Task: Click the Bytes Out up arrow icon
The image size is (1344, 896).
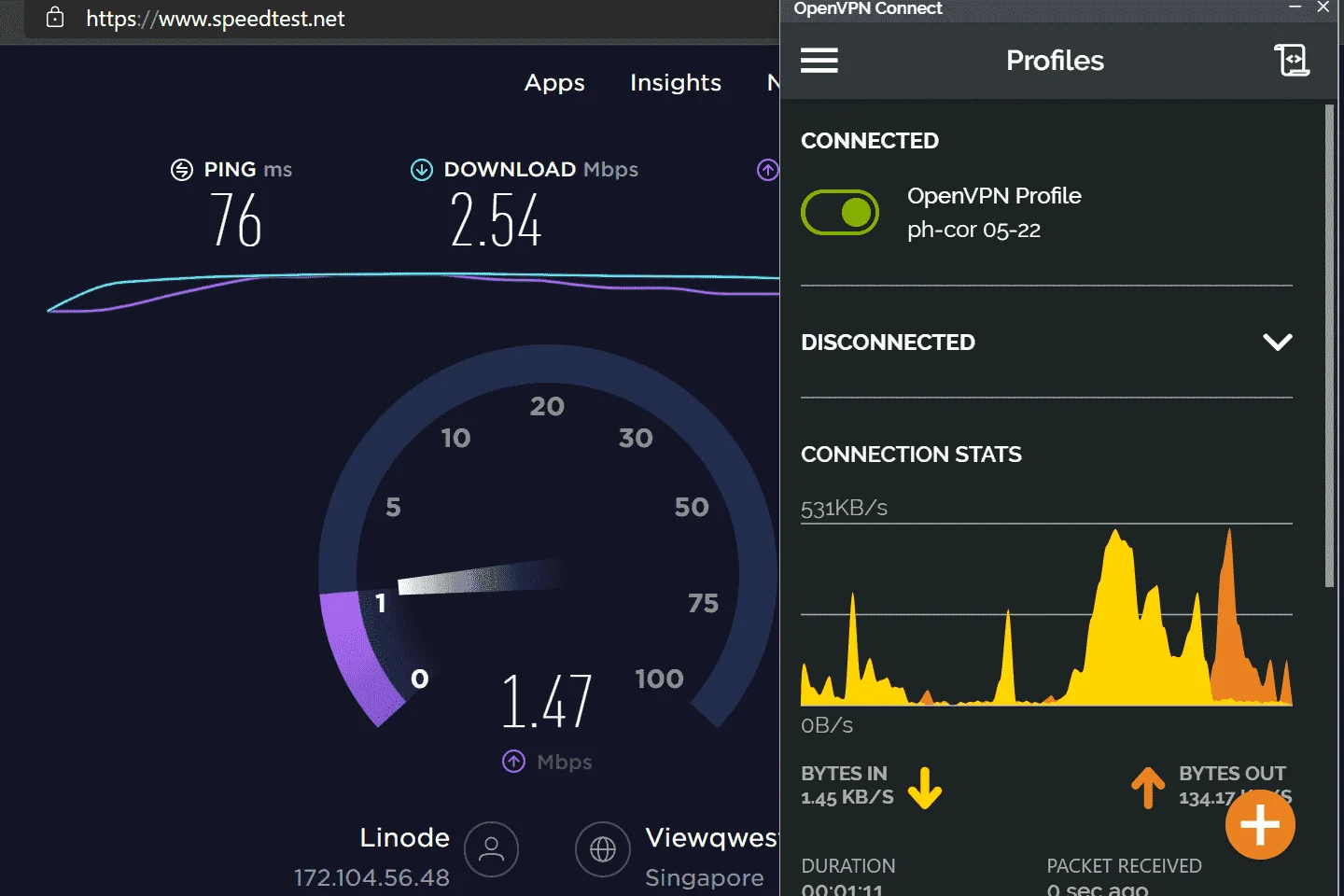Action: point(1148,788)
